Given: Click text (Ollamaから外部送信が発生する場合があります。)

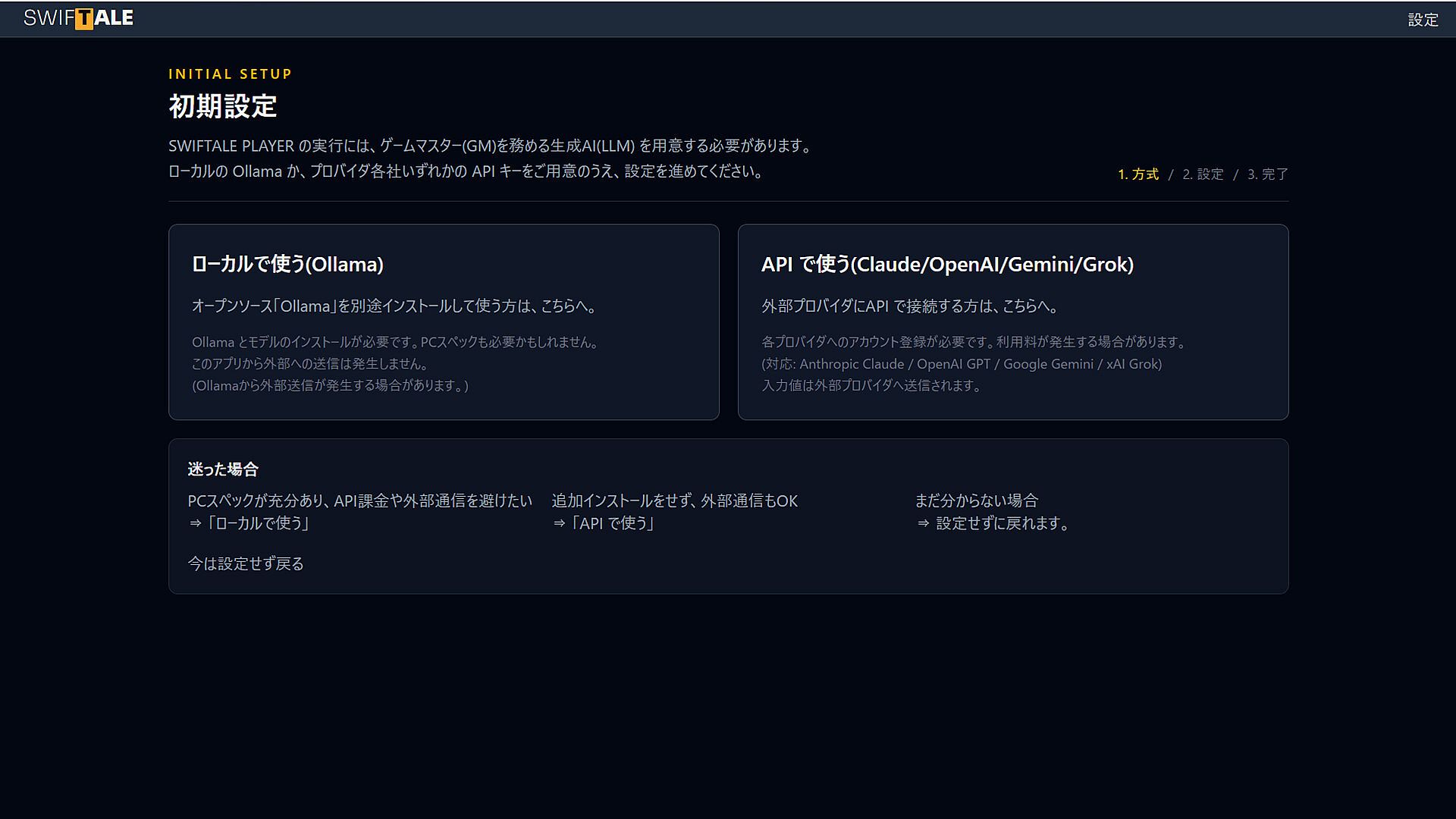Looking at the screenshot, I should click(331, 385).
